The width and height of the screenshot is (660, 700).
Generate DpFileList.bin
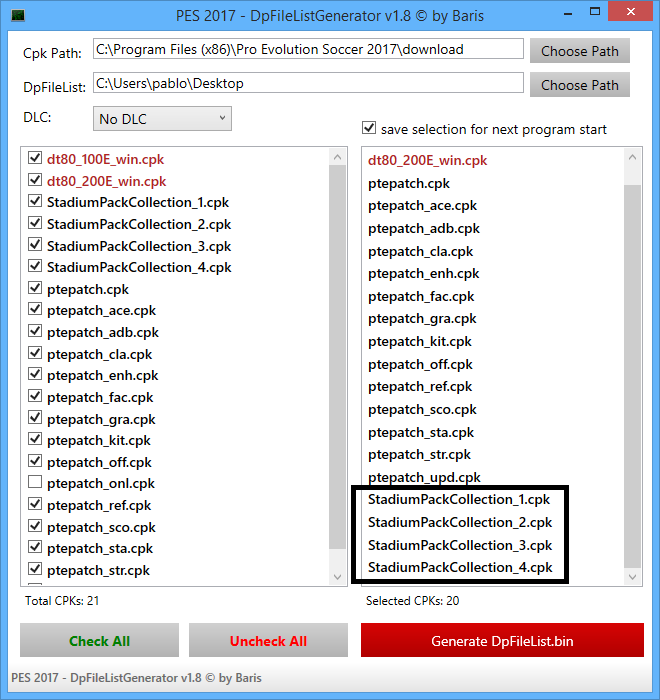502,641
